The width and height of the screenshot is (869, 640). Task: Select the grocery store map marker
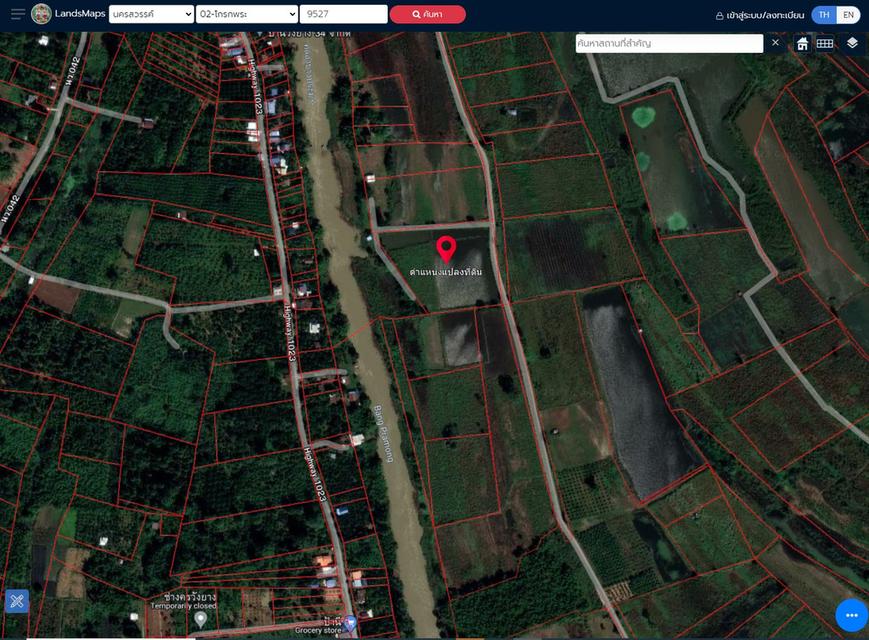click(350, 621)
